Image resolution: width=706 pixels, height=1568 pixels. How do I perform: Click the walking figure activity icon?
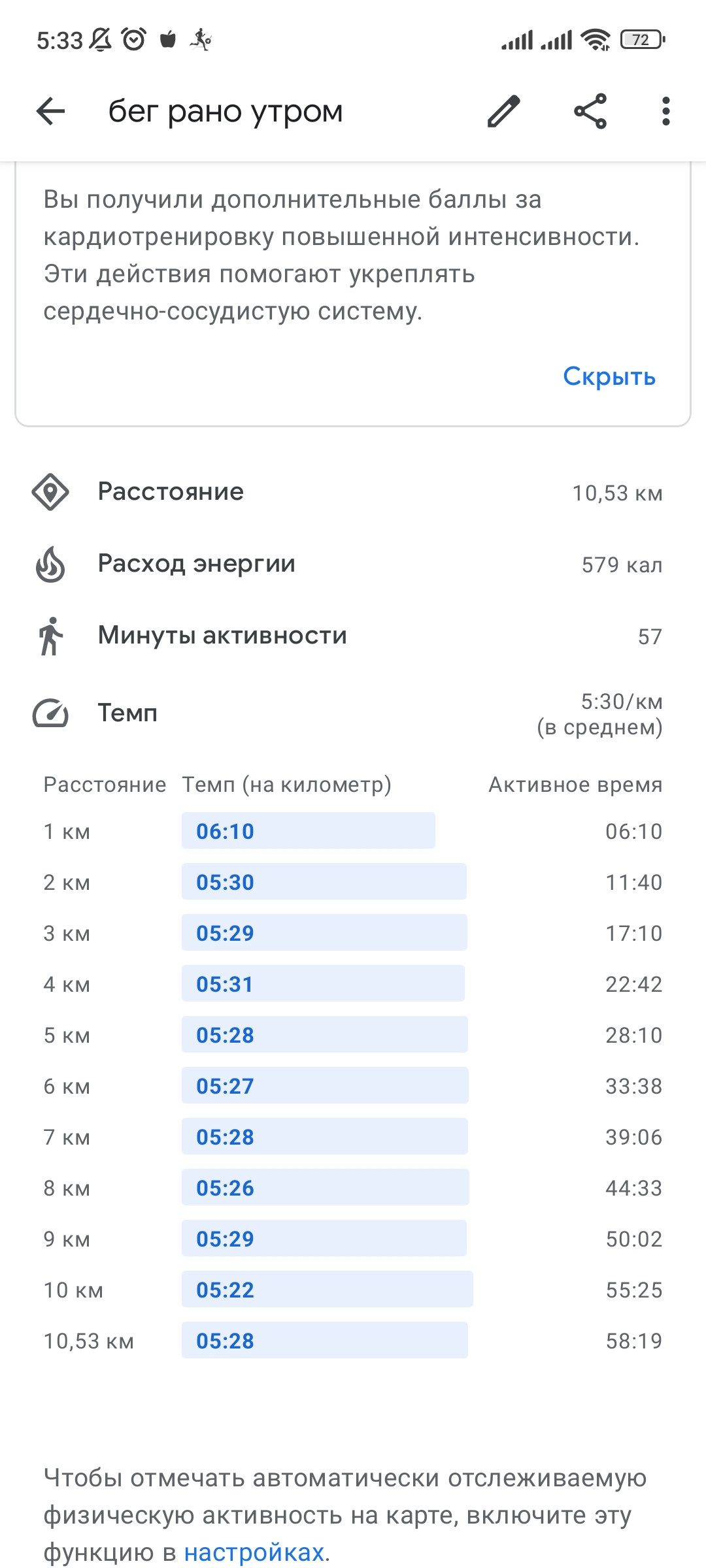[x=50, y=636]
